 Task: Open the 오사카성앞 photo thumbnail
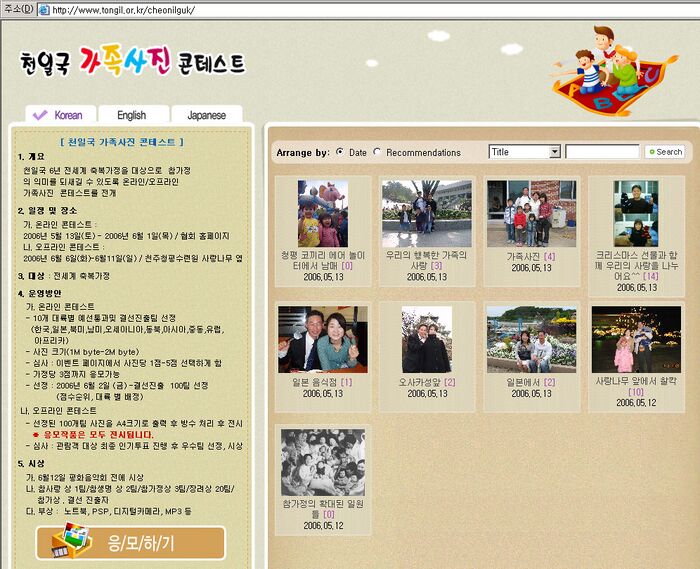click(x=427, y=339)
